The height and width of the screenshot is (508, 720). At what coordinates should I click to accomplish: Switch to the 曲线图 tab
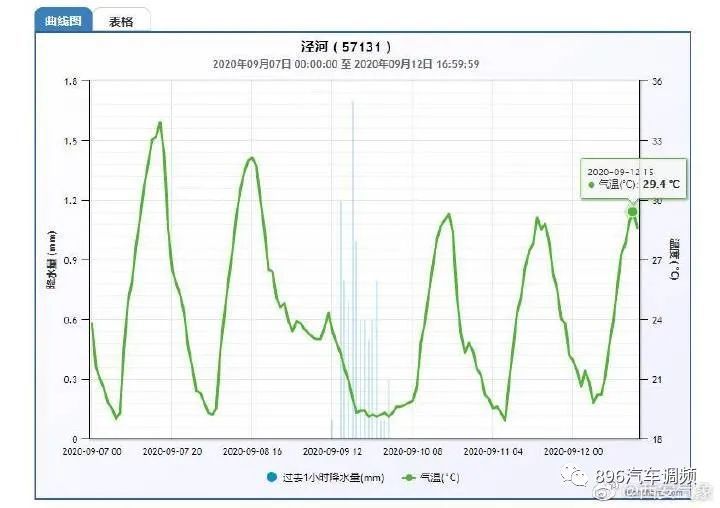point(63,21)
